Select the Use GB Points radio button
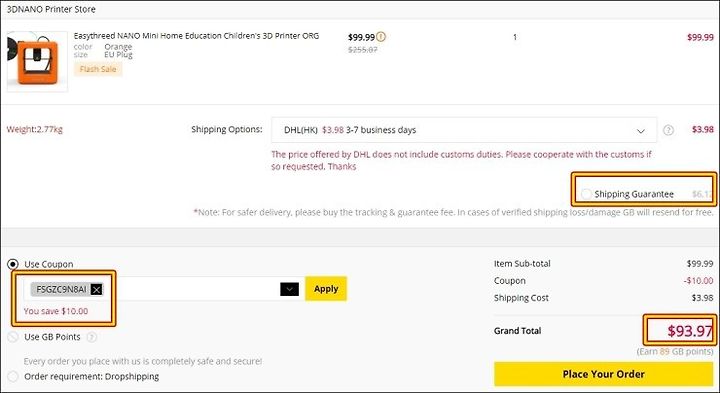Viewport: 720px width, 393px height. (x=13, y=337)
